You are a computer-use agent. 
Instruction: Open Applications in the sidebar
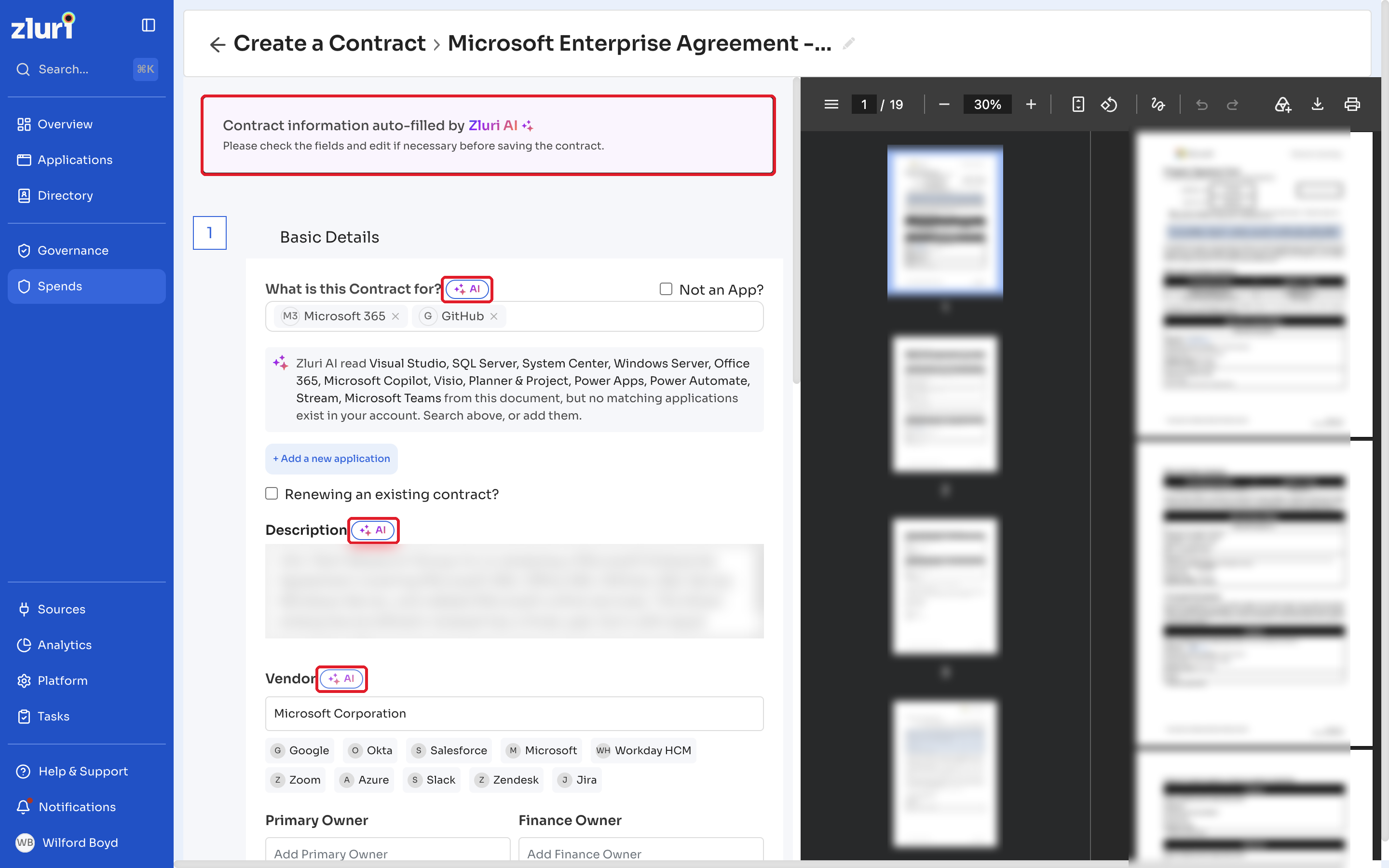[x=87, y=160]
